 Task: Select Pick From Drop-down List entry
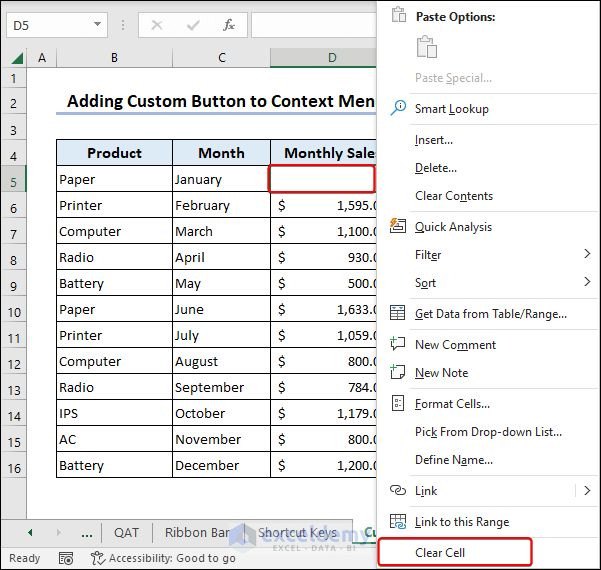[x=488, y=432]
